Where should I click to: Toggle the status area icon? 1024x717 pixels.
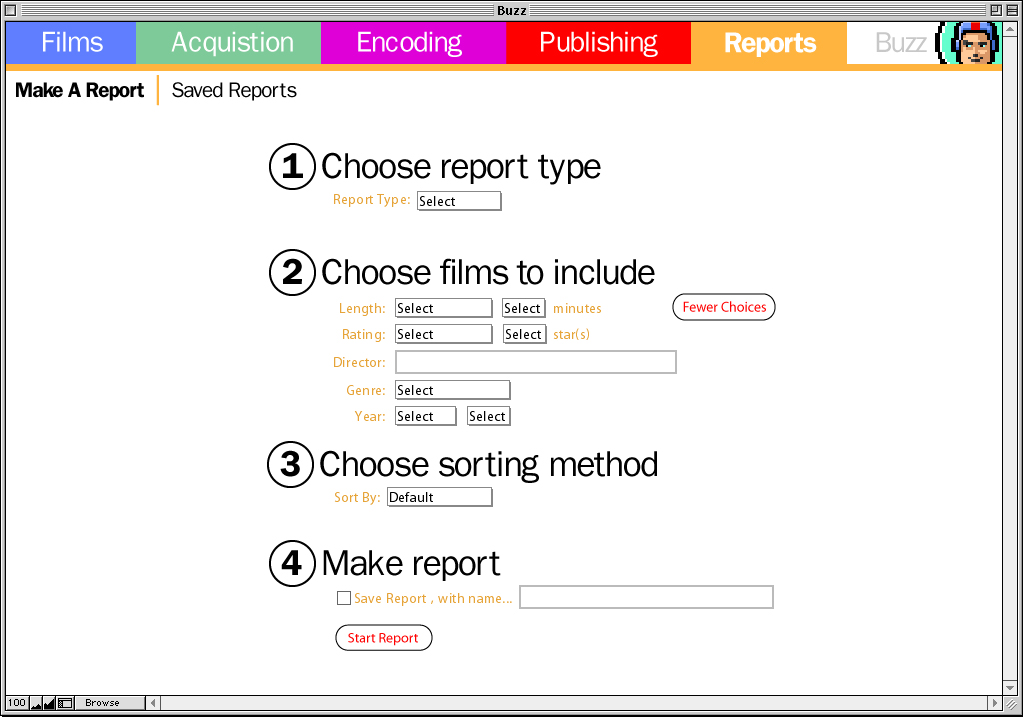[65, 703]
